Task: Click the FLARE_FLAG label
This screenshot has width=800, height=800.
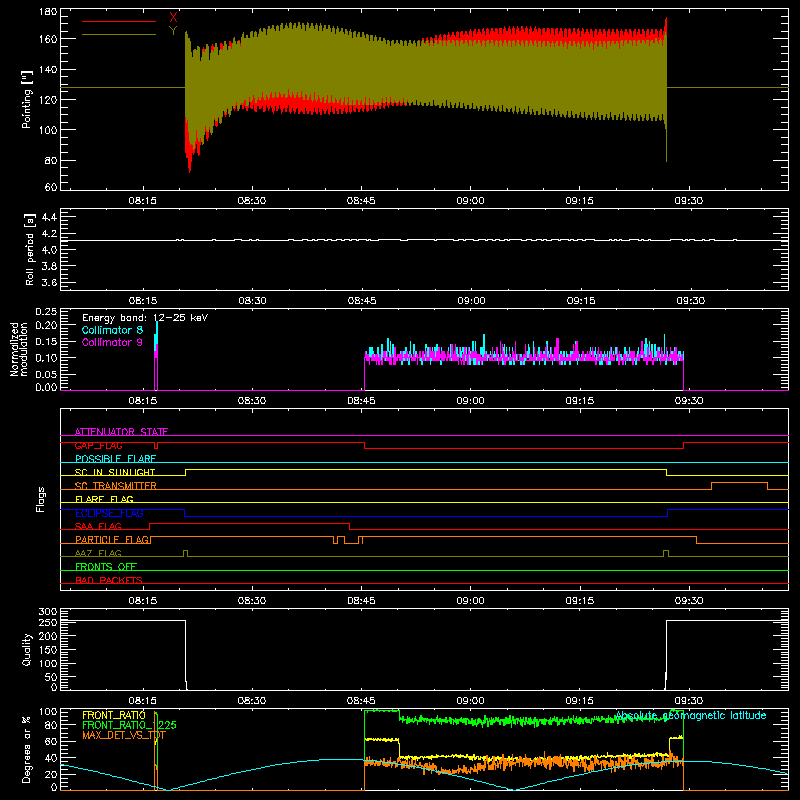Action: pyautogui.click(x=104, y=499)
